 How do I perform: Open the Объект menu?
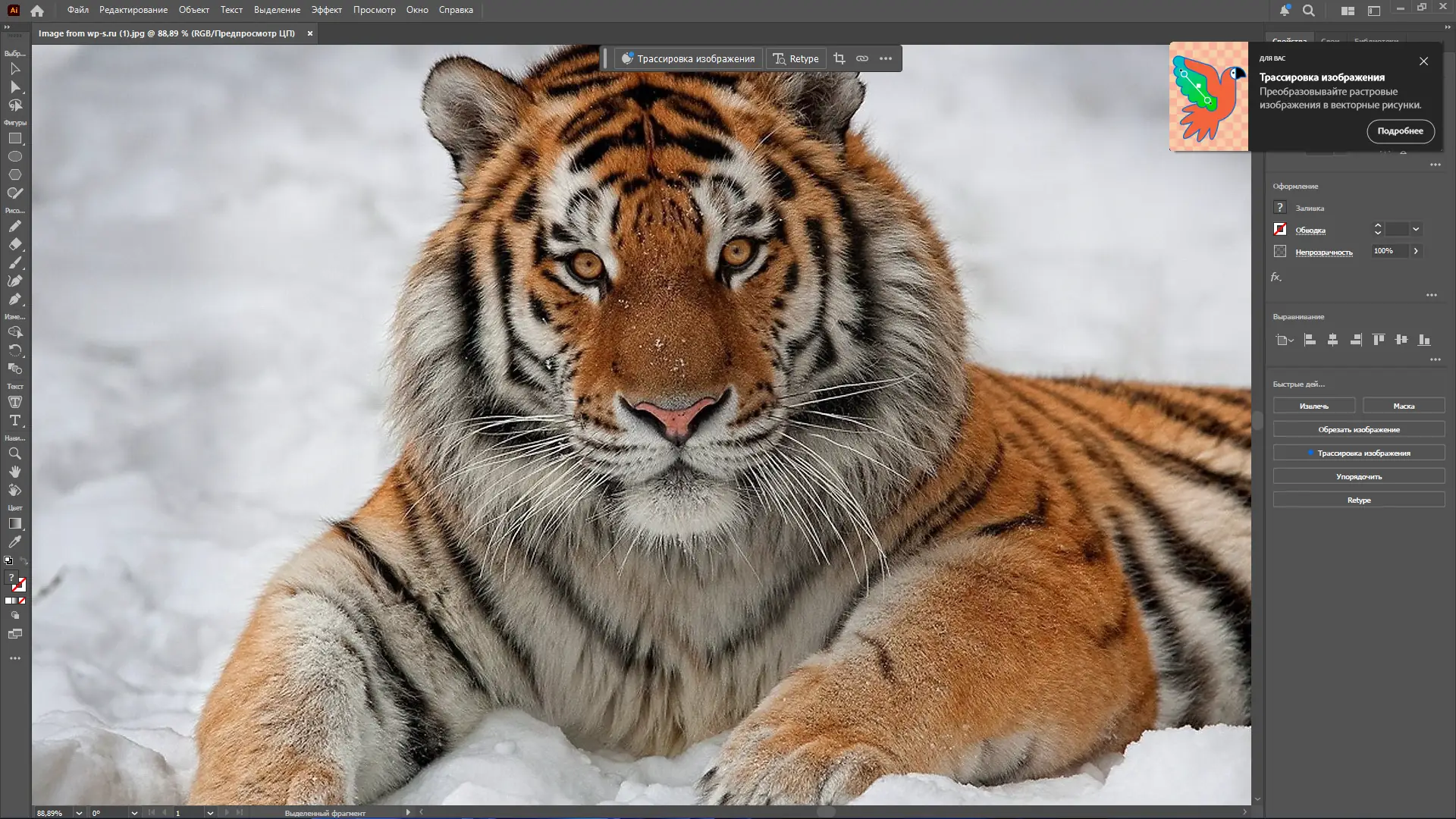coord(193,10)
